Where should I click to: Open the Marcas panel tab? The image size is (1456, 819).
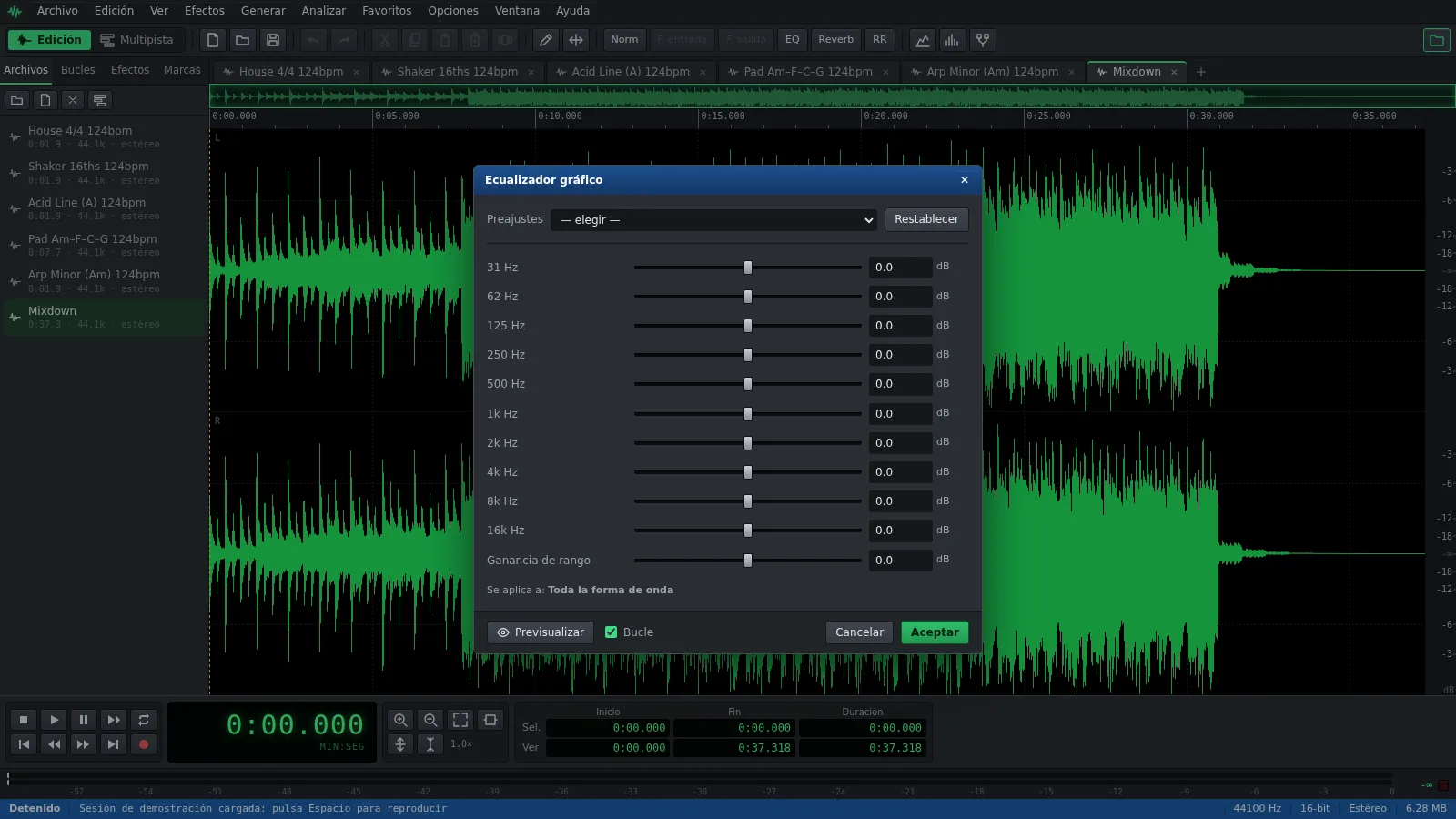182,70
